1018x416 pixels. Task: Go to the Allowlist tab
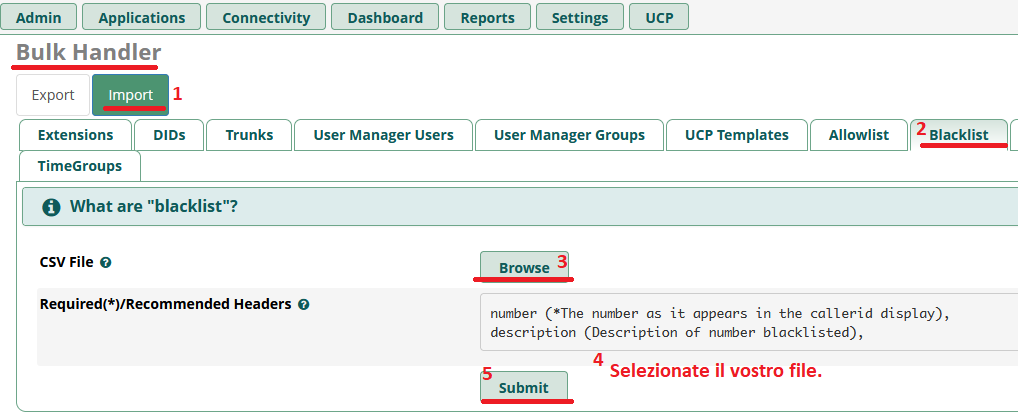859,135
